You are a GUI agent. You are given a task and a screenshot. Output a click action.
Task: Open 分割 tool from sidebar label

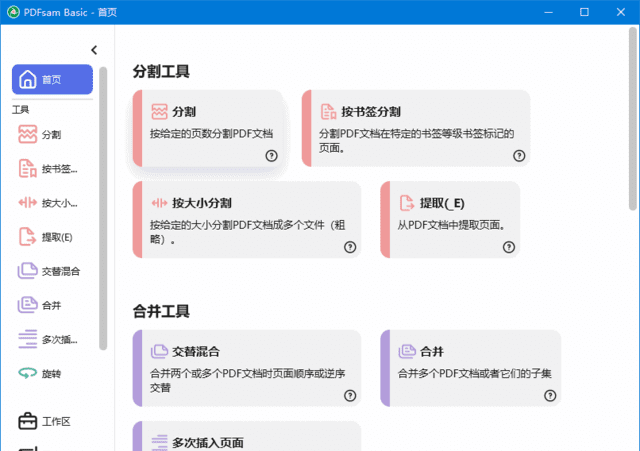51,135
